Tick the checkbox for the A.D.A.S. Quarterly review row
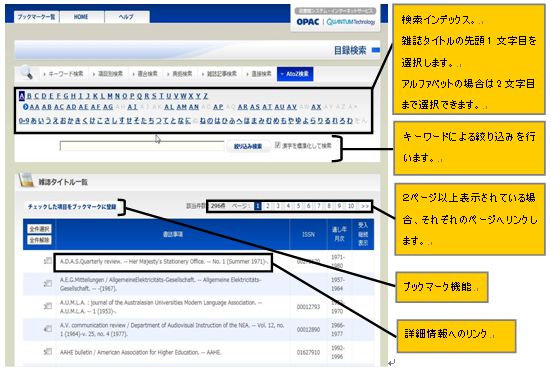This screenshot has width=551, height=370. click(x=49, y=260)
